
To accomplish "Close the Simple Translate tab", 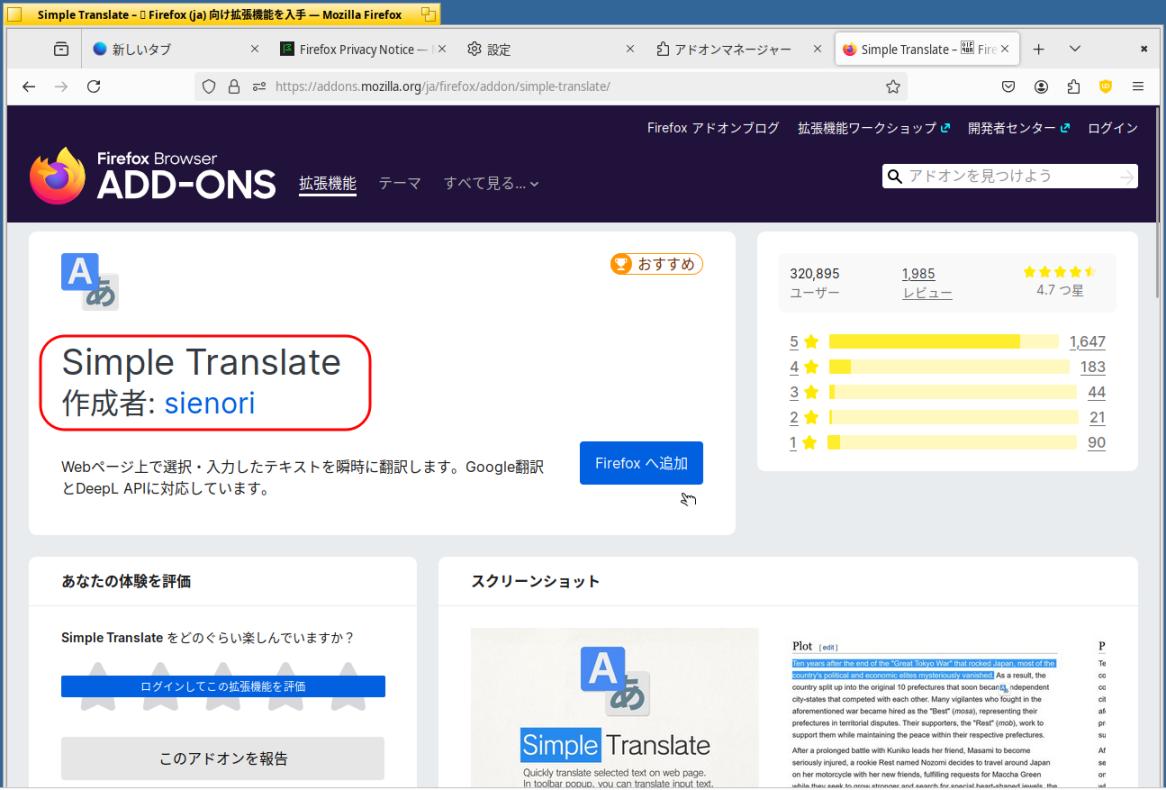I will point(1005,49).
